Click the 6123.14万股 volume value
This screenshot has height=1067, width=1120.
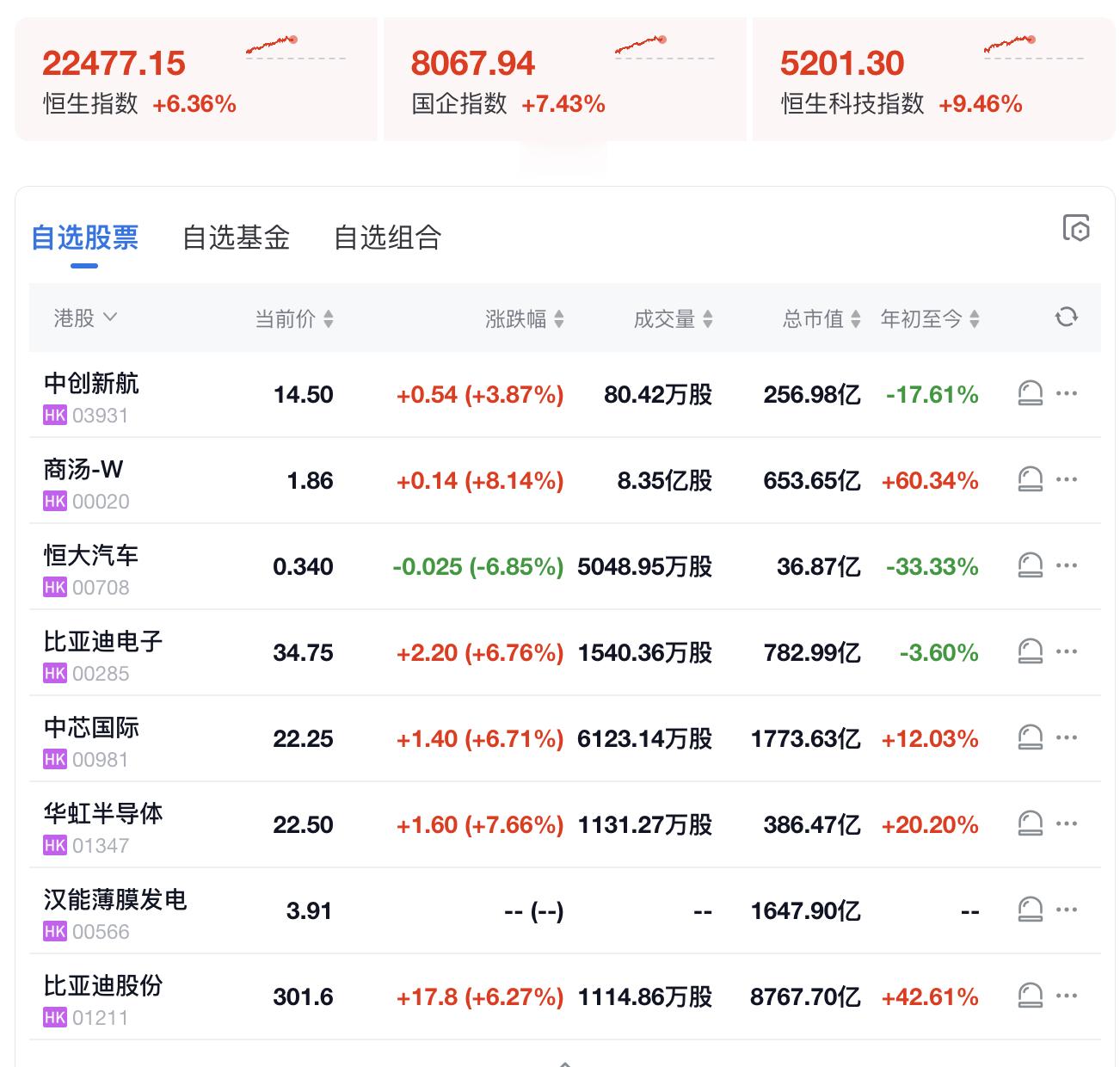pyautogui.click(x=645, y=739)
